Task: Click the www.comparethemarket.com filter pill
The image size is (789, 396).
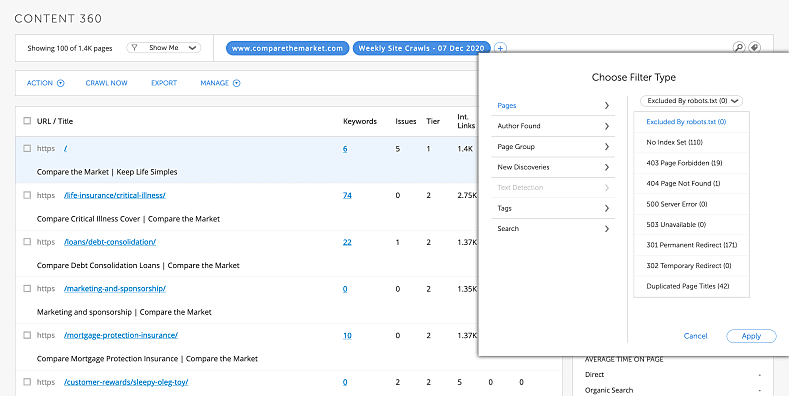Action: click(x=287, y=48)
